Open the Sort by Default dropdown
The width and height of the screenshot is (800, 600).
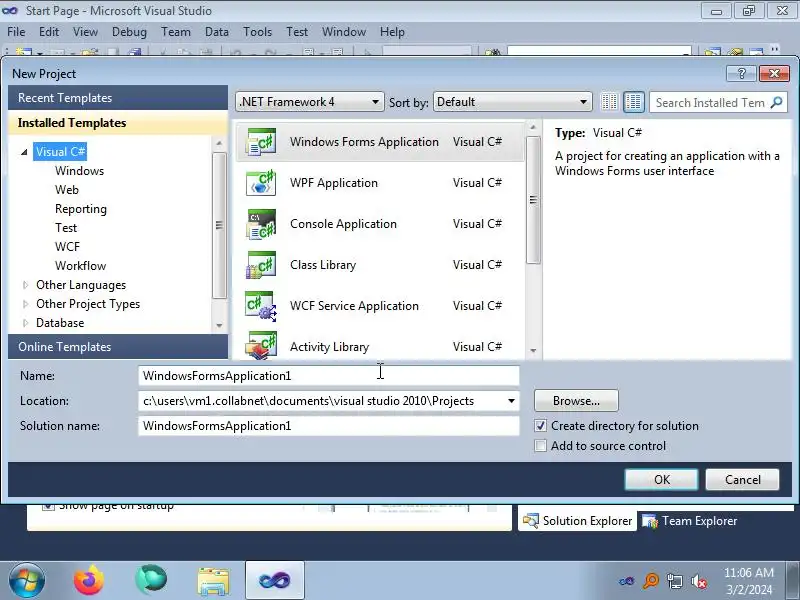512,102
